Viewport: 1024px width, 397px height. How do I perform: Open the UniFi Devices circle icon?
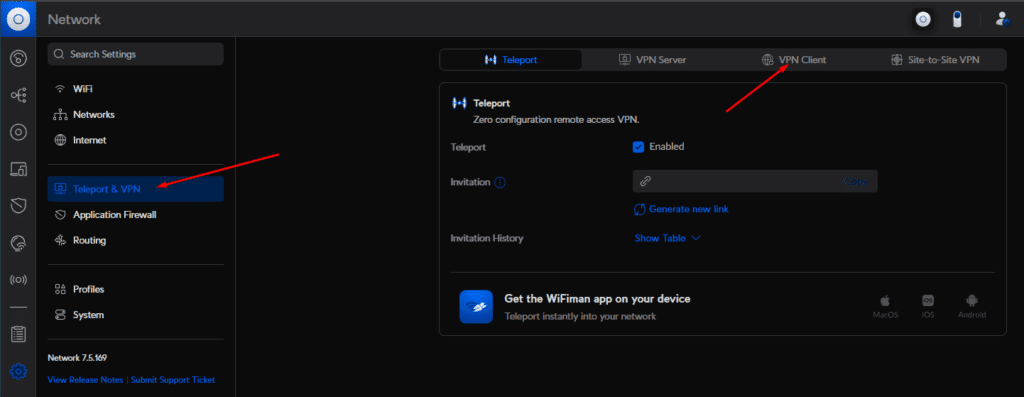pyautogui.click(x=18, y=133)
